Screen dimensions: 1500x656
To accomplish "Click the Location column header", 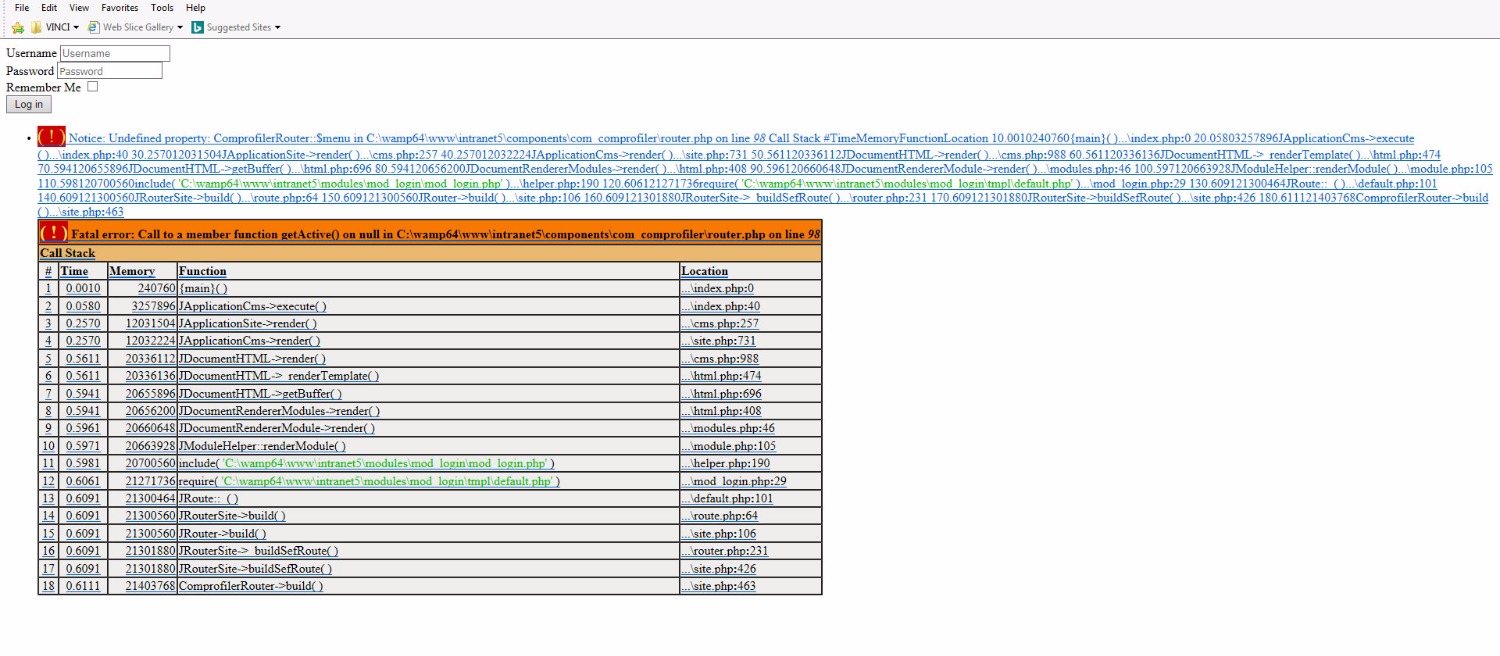I will [750, 271].
